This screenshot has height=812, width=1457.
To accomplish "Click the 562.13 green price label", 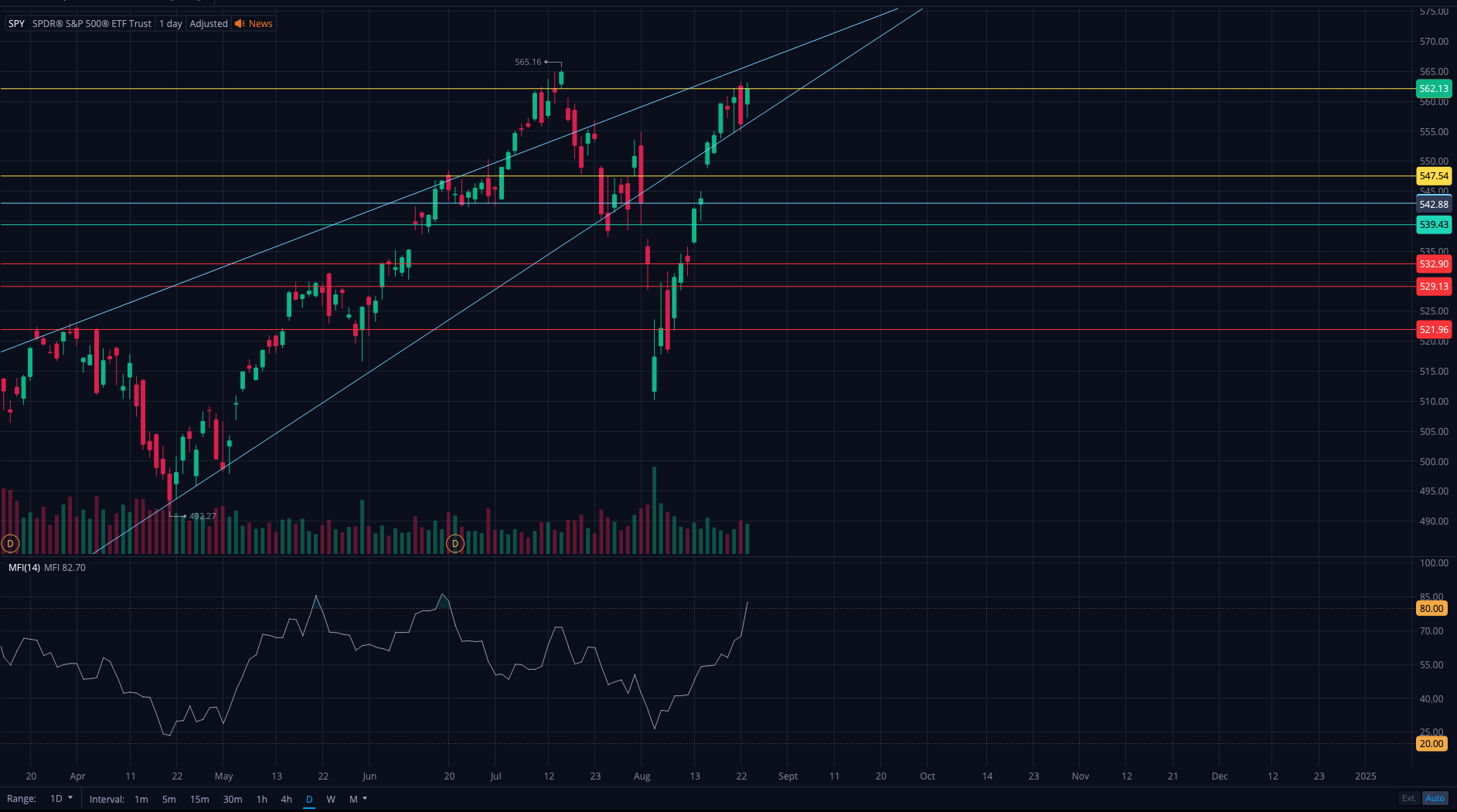I will [1433, 89].
